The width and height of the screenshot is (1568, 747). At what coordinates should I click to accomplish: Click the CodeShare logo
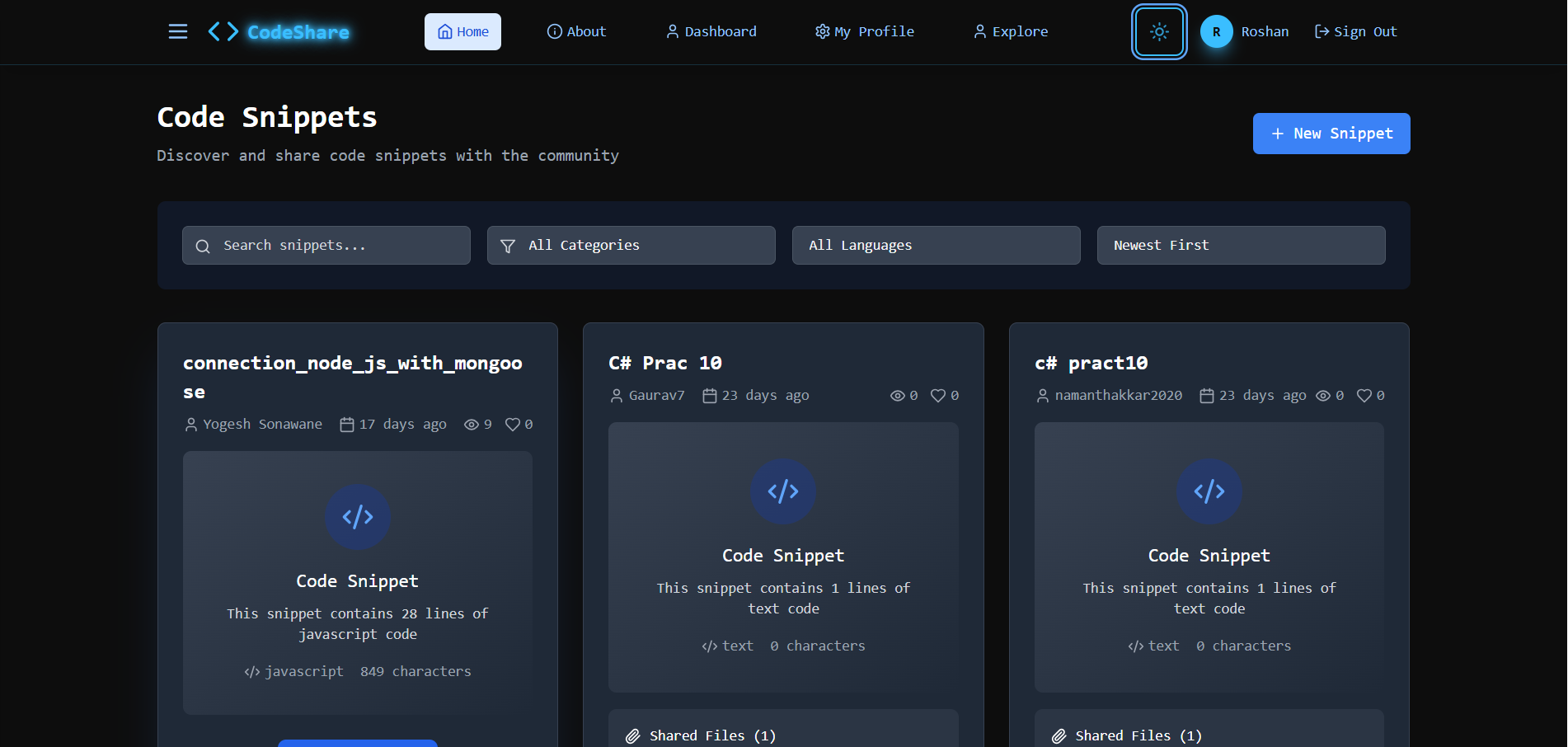pos(279,31)
